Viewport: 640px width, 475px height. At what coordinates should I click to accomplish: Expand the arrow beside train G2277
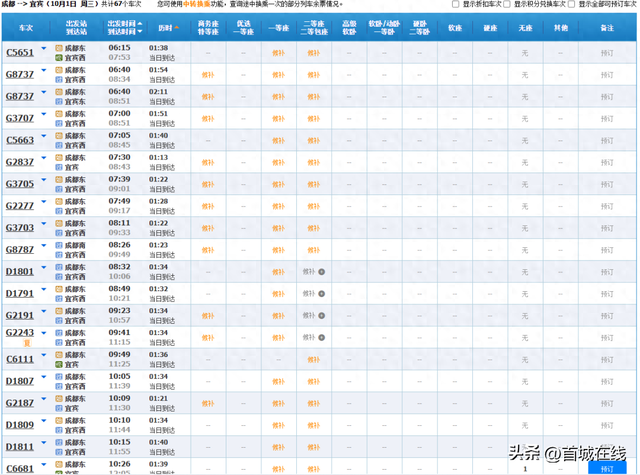coord(44,202)
